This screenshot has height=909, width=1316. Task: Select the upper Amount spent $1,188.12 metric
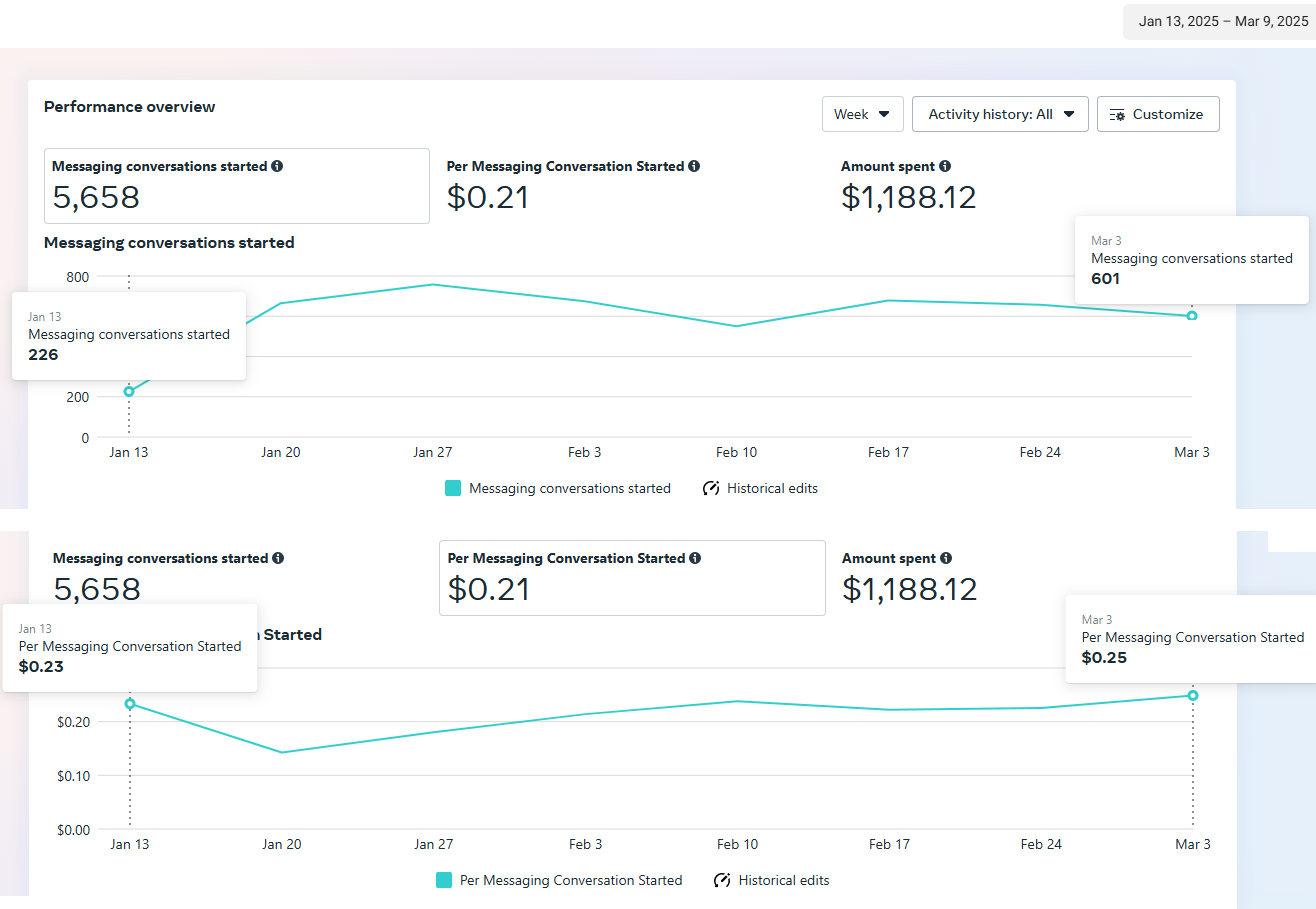tap(908, 186)
